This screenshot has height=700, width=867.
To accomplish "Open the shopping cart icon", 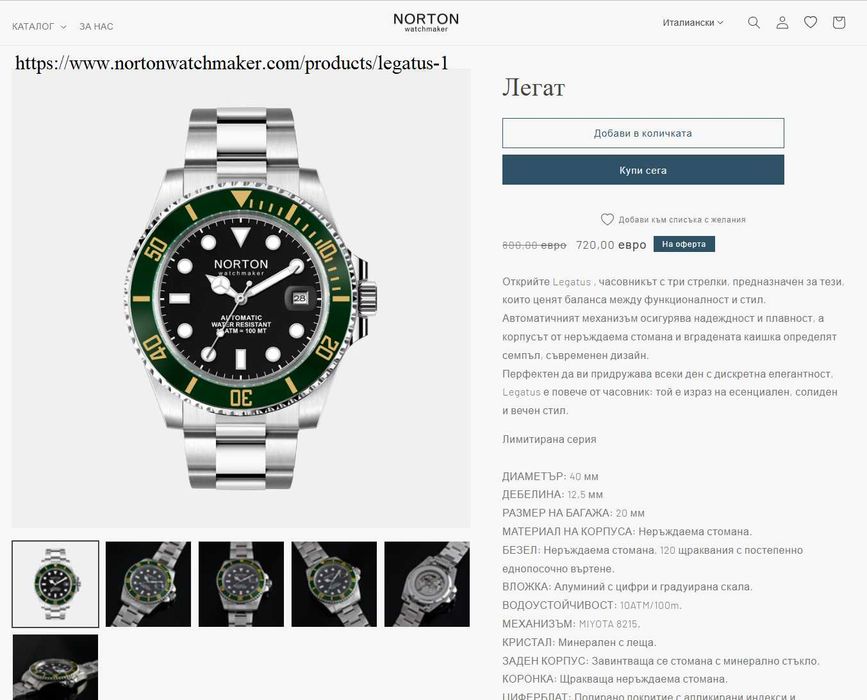I will [x=839, y=23].
